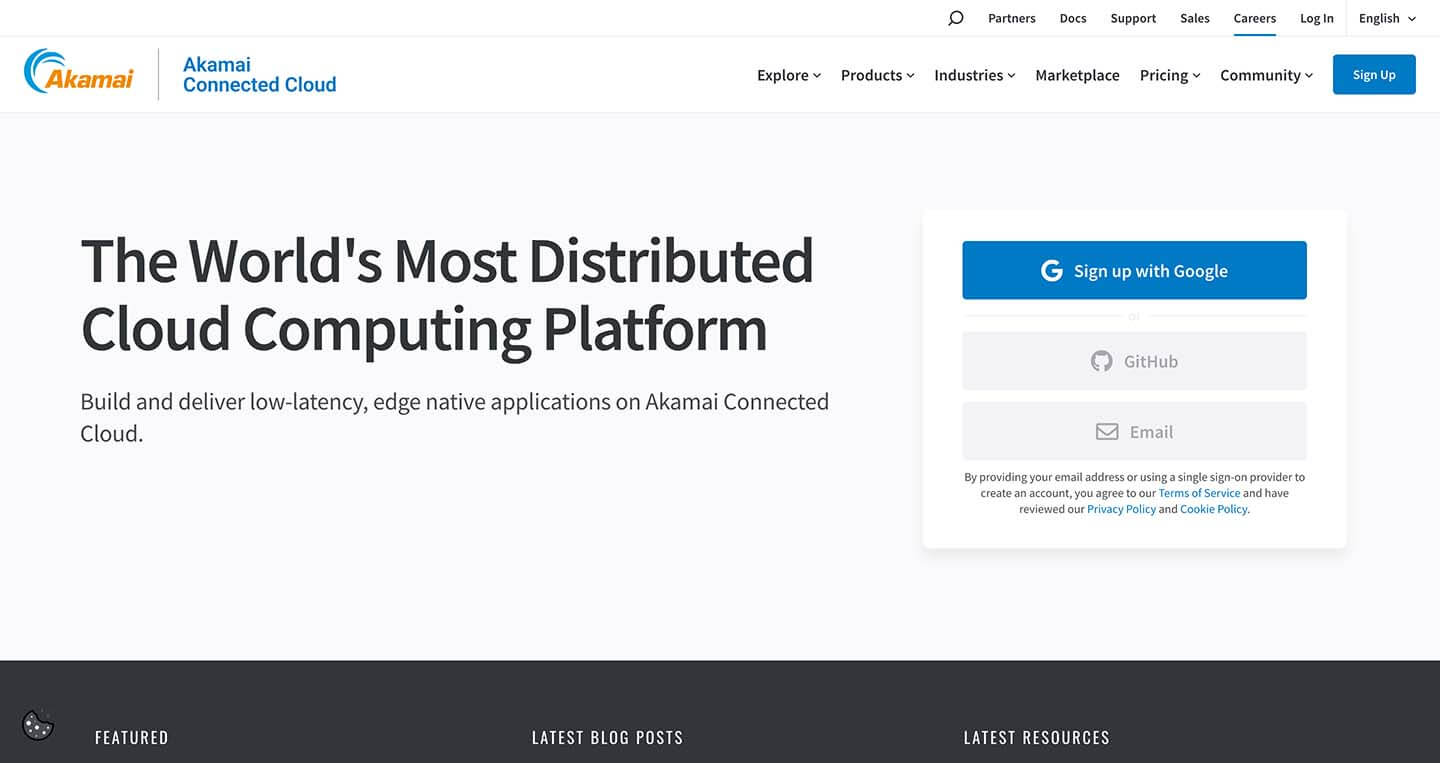Click the LATEST RESOURCES heading
Screen dimensions: 1440x763
click(1036, 738)
